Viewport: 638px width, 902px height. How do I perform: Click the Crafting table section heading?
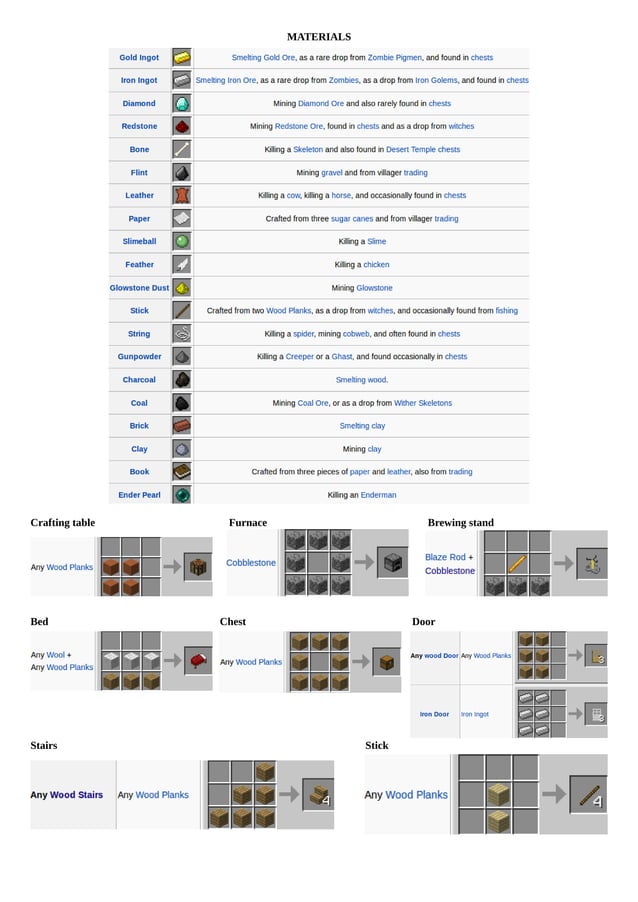click(x=63, y=522)
